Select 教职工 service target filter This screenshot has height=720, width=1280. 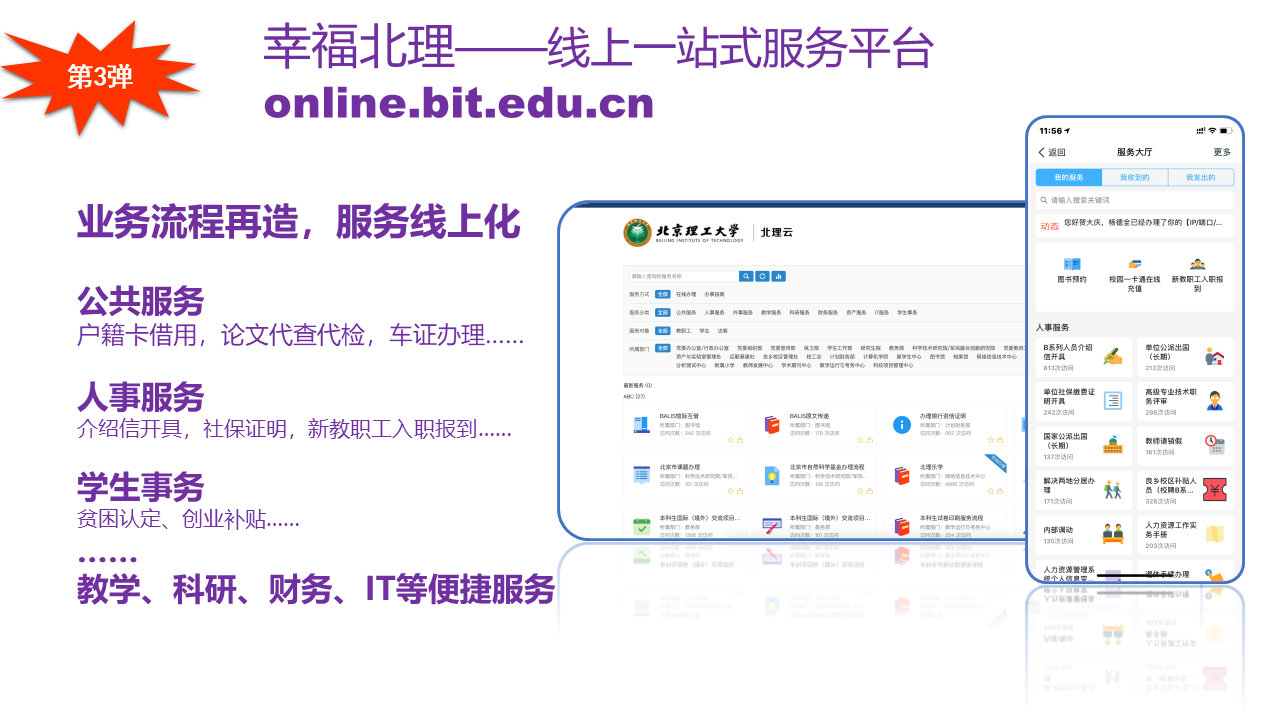click(x=683, y=331)
